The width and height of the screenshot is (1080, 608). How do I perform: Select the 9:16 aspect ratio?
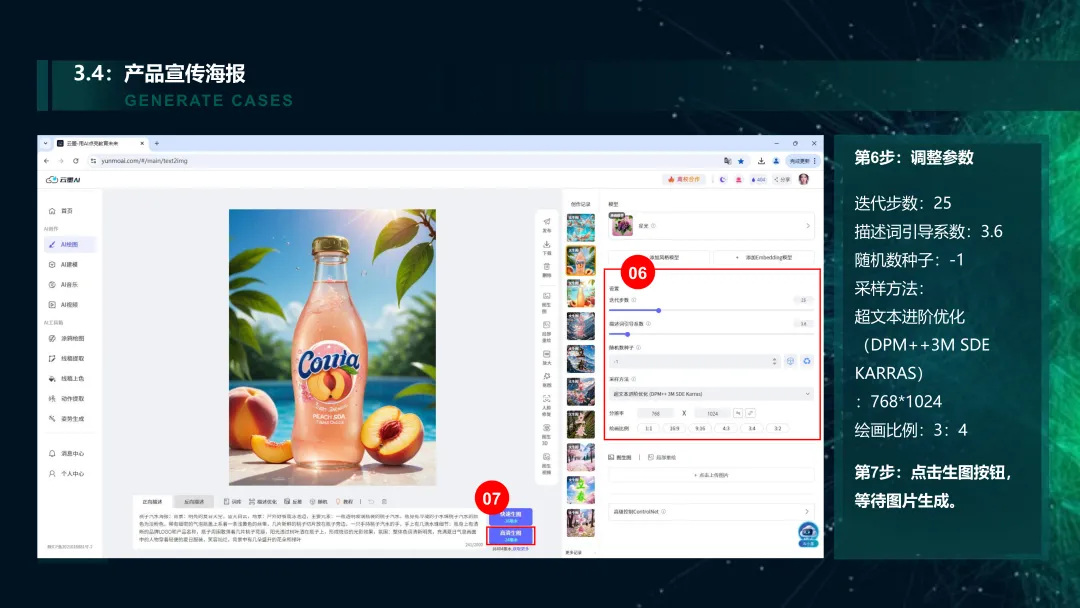click(x=700, y=428)
